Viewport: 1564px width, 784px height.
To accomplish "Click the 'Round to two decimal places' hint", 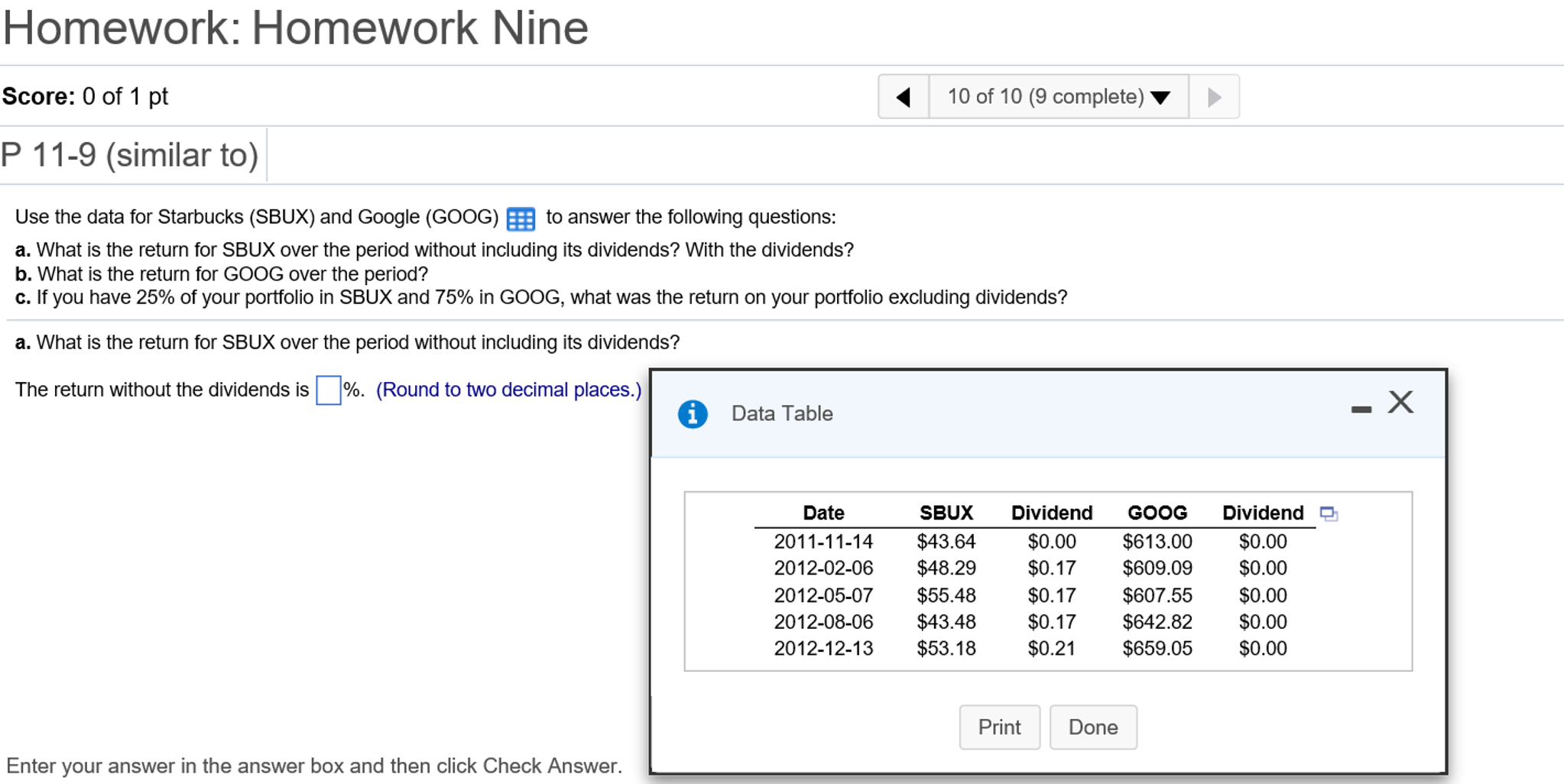I will [x=508, y=390].
